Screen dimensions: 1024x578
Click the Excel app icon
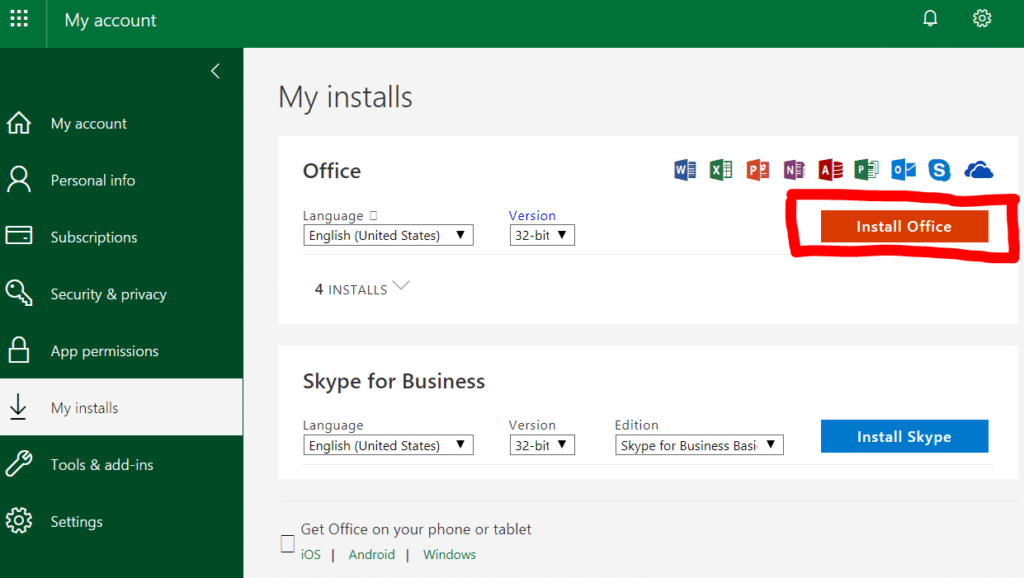[x=721, y=170]
